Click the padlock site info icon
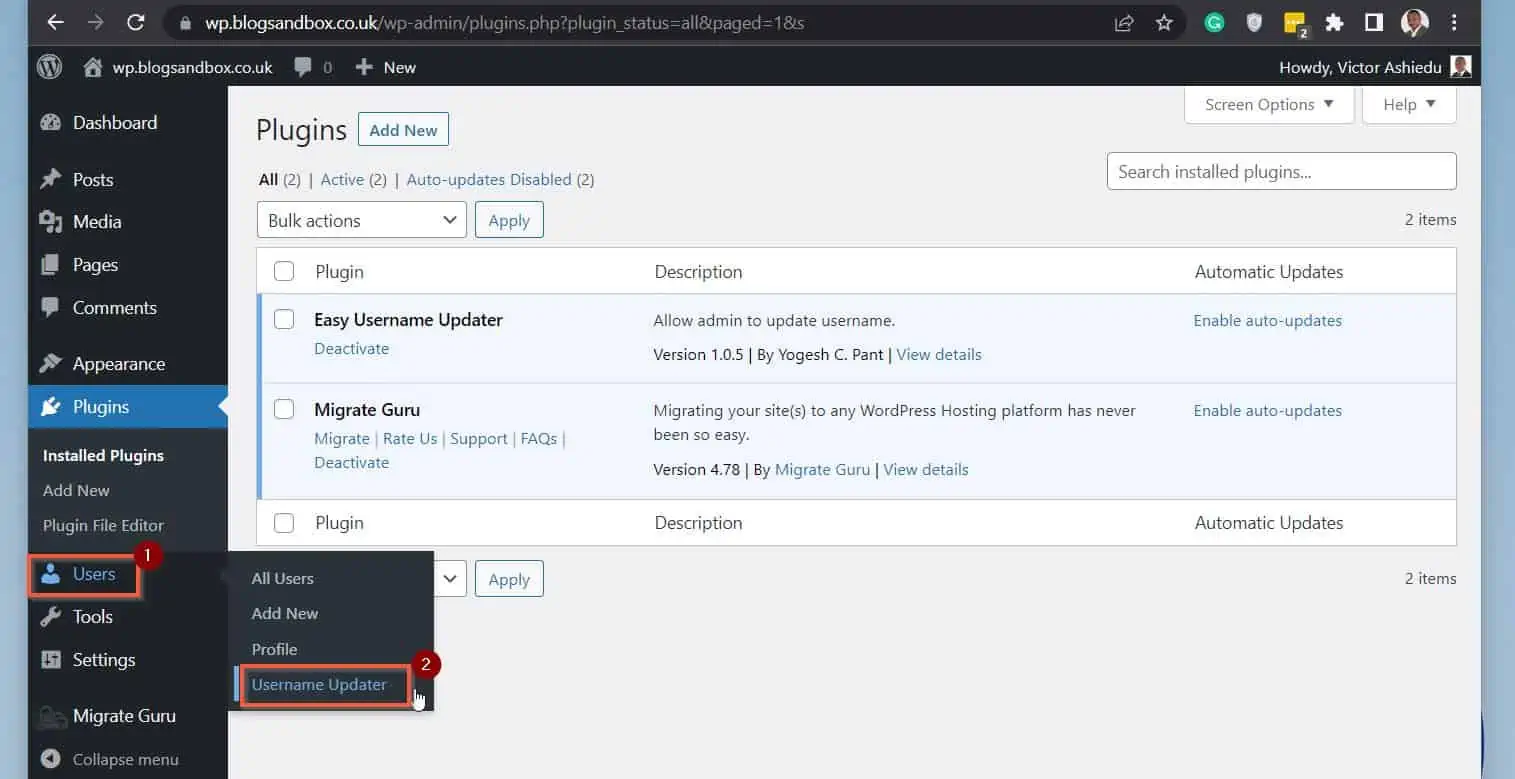Image resolution: width=1515 pixels, height=779 pixels. pos(184,22)
